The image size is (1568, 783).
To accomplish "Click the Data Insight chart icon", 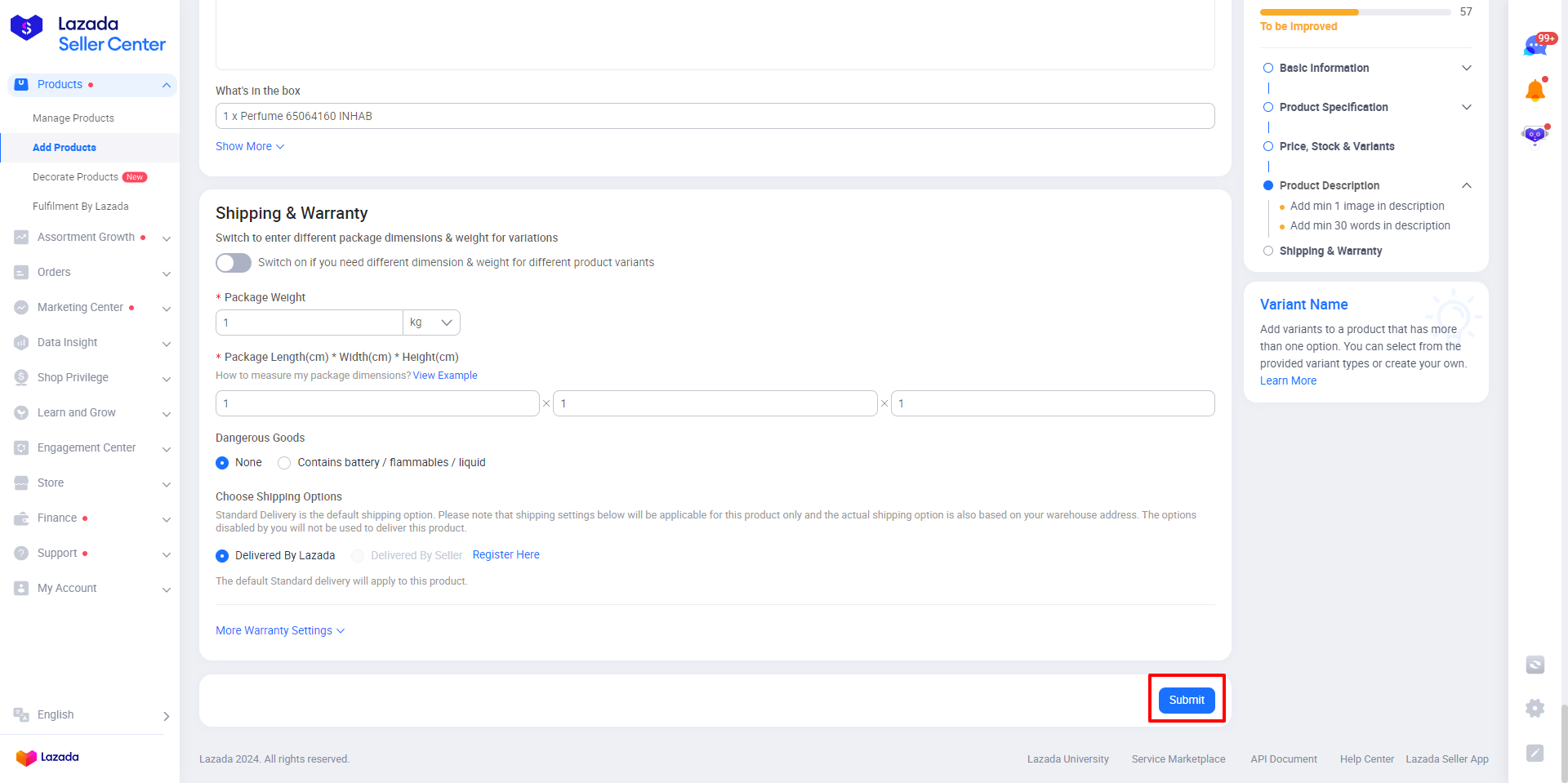I will [x=21, y=342].
